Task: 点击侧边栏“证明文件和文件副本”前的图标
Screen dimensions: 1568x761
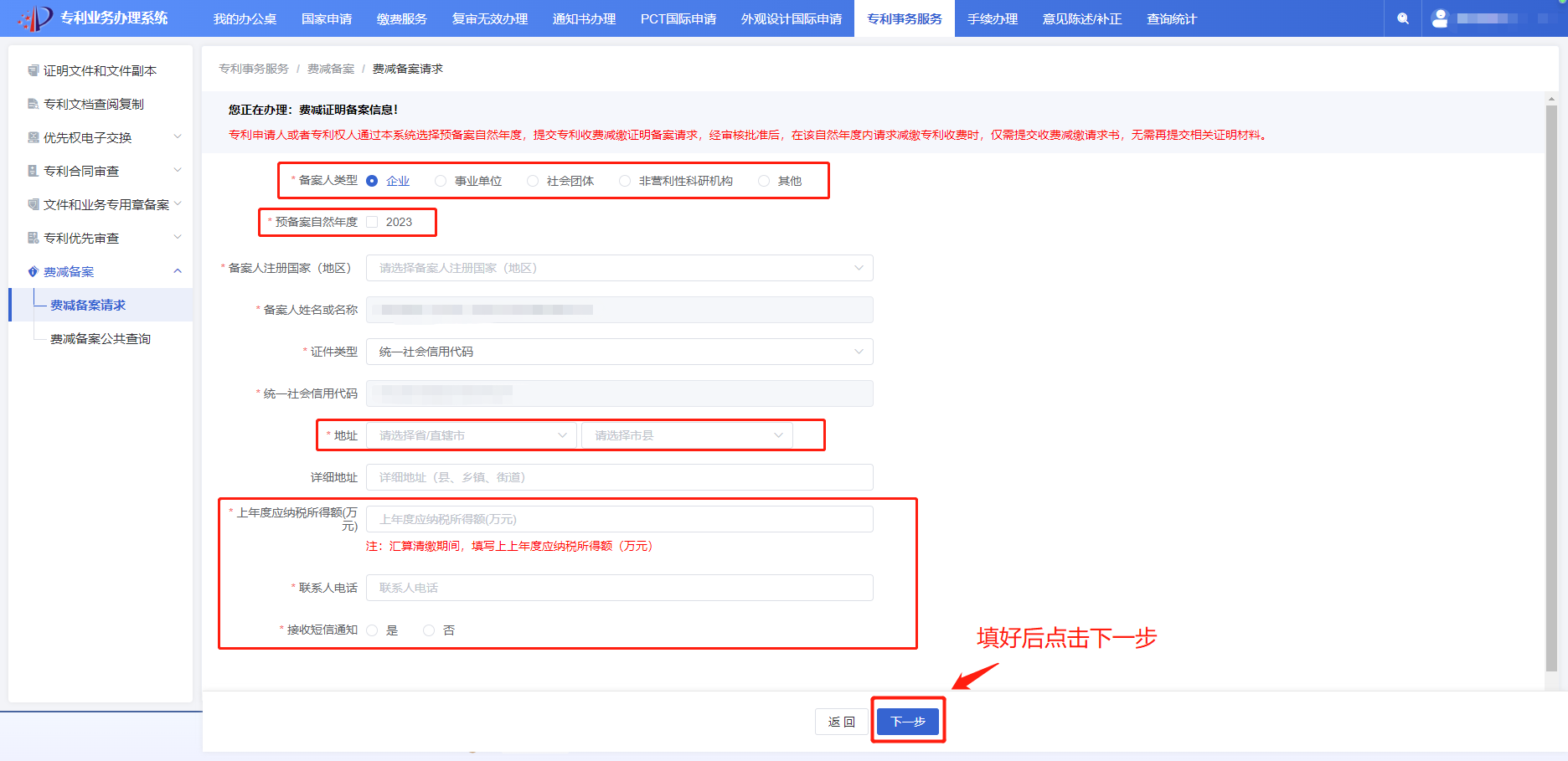Action: click(31, 70)
